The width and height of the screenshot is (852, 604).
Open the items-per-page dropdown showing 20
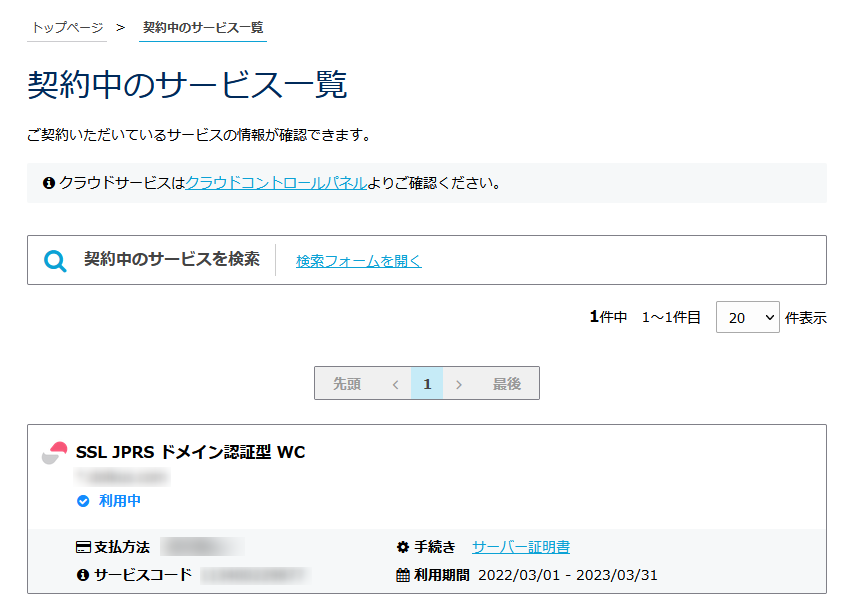(748, 316)
